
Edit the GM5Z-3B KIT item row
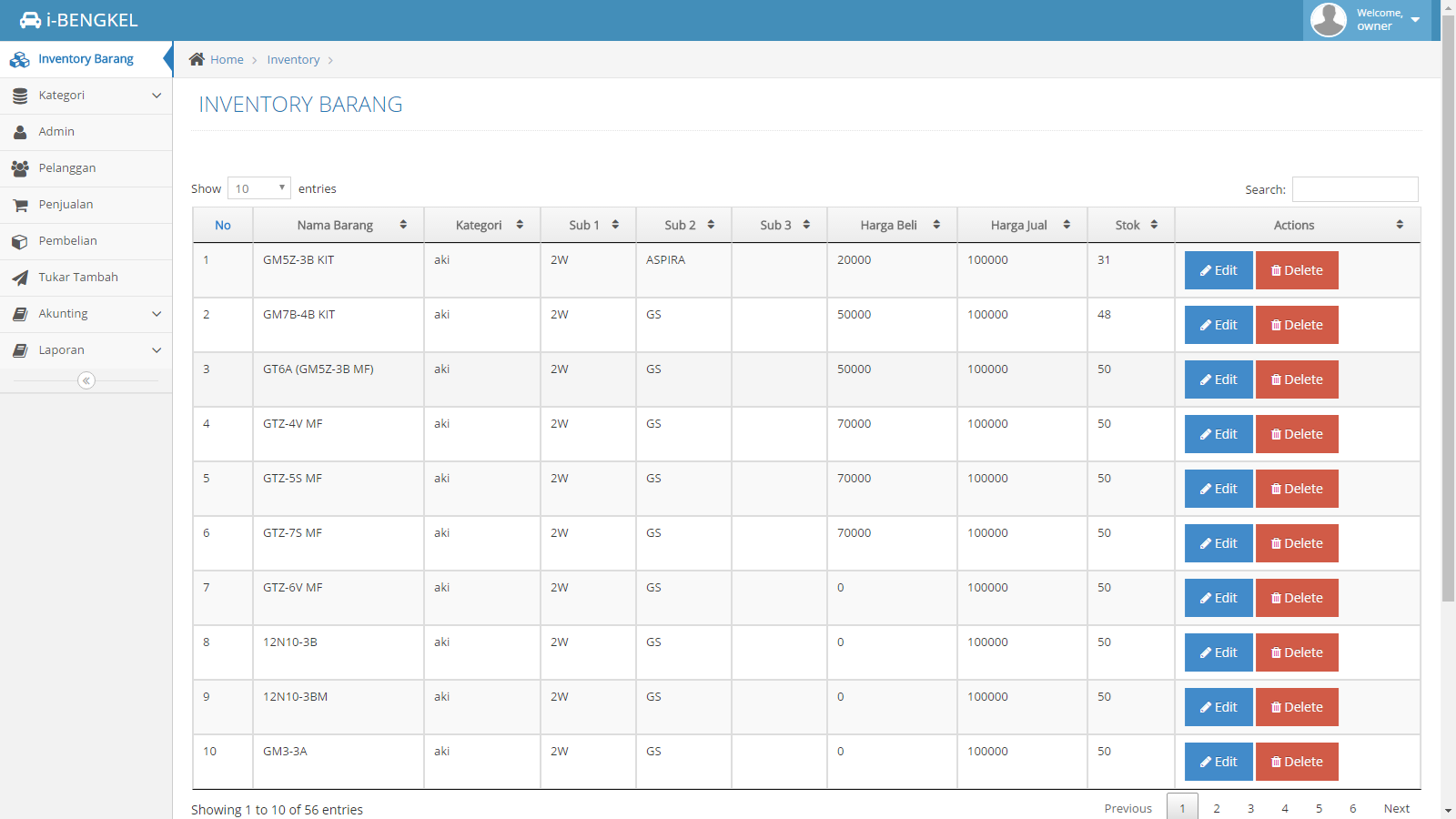tap(1218, 270)
